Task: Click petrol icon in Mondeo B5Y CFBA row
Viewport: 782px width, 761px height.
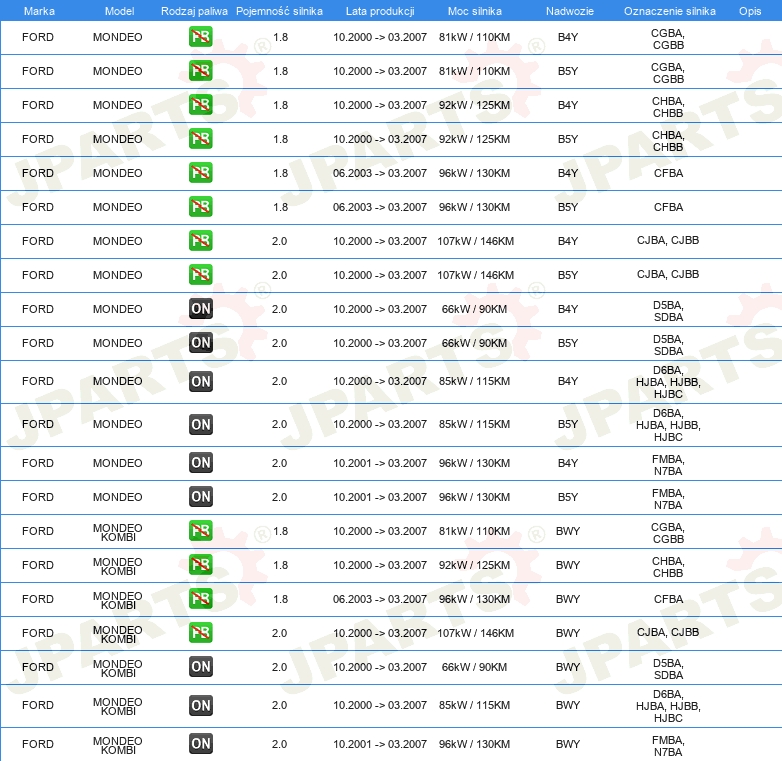Action: (200, 206)
